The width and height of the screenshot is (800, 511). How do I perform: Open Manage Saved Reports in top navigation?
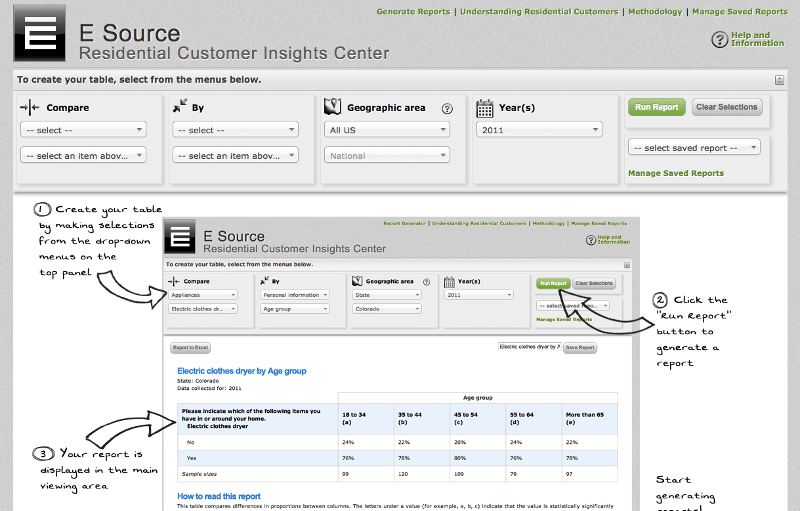[x=740, y=12]
